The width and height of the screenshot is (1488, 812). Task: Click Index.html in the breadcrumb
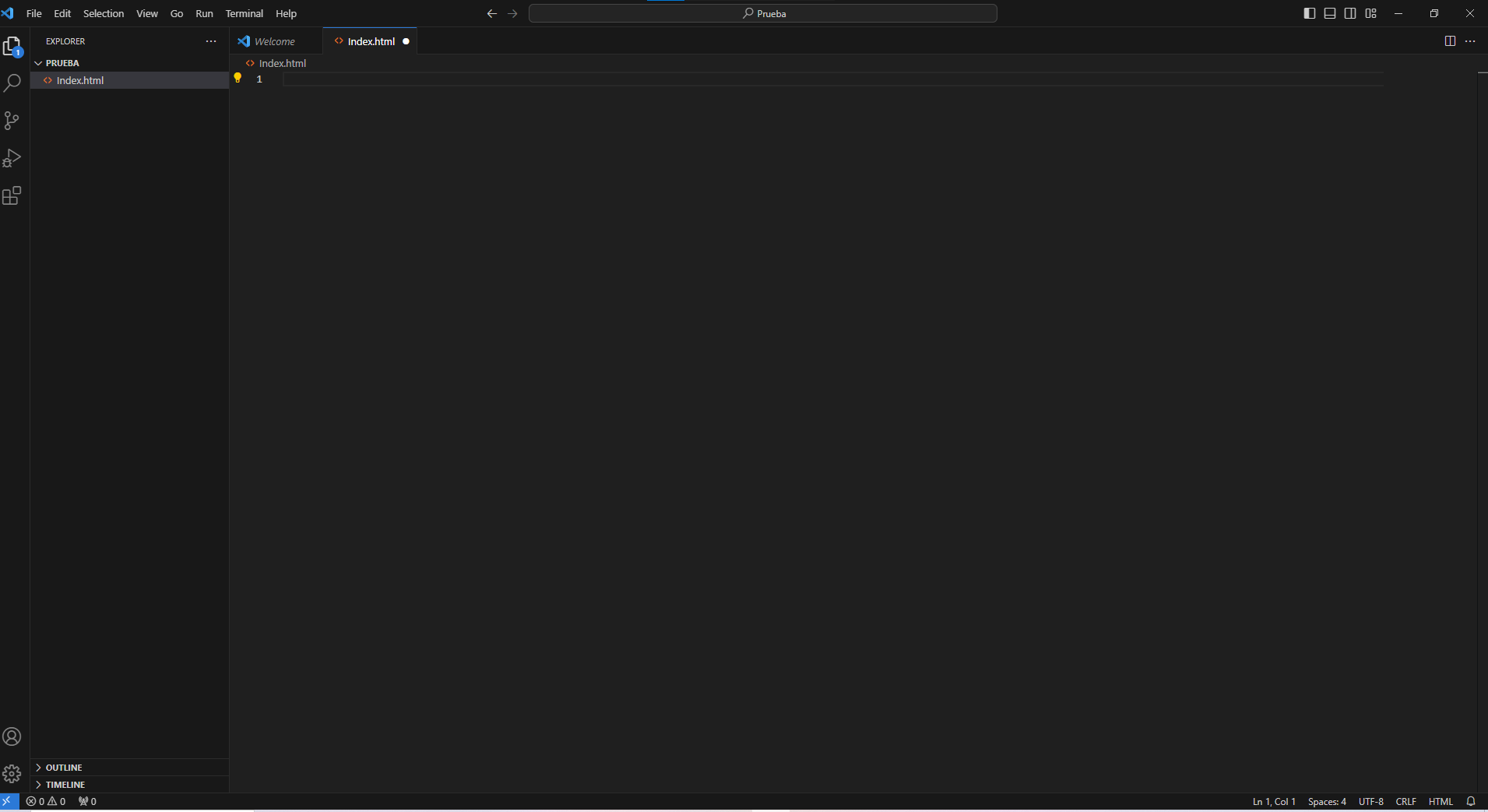[276, 63]
